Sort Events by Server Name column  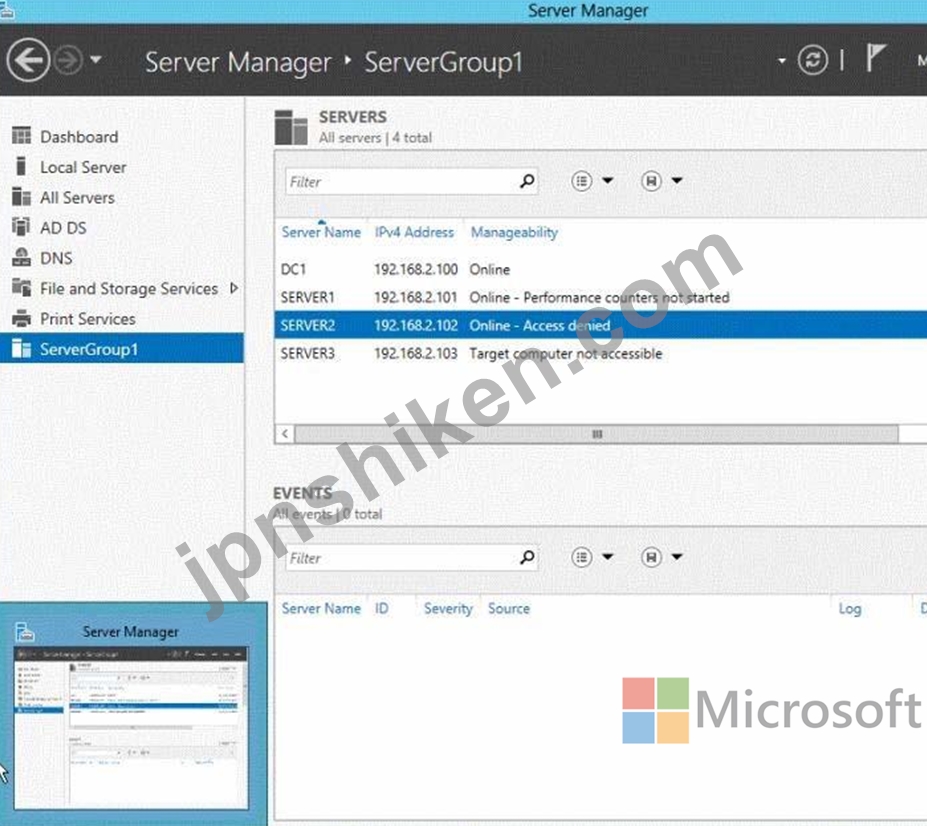[x=321, y=608]
